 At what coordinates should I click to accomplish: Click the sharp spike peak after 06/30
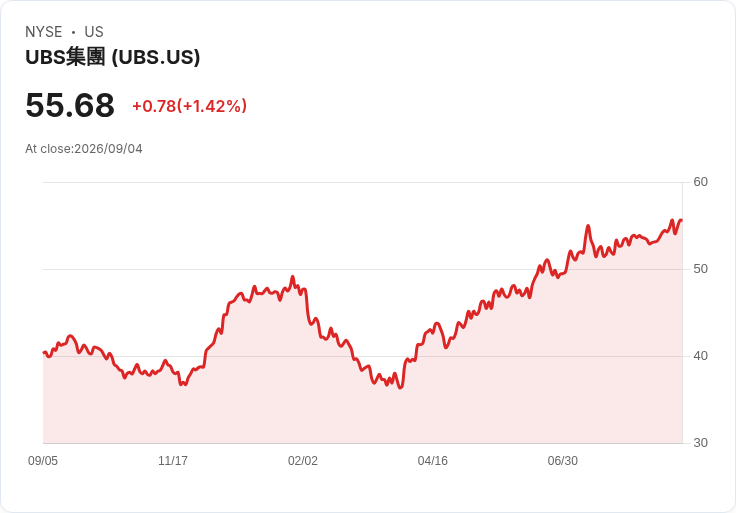(588, 226)
